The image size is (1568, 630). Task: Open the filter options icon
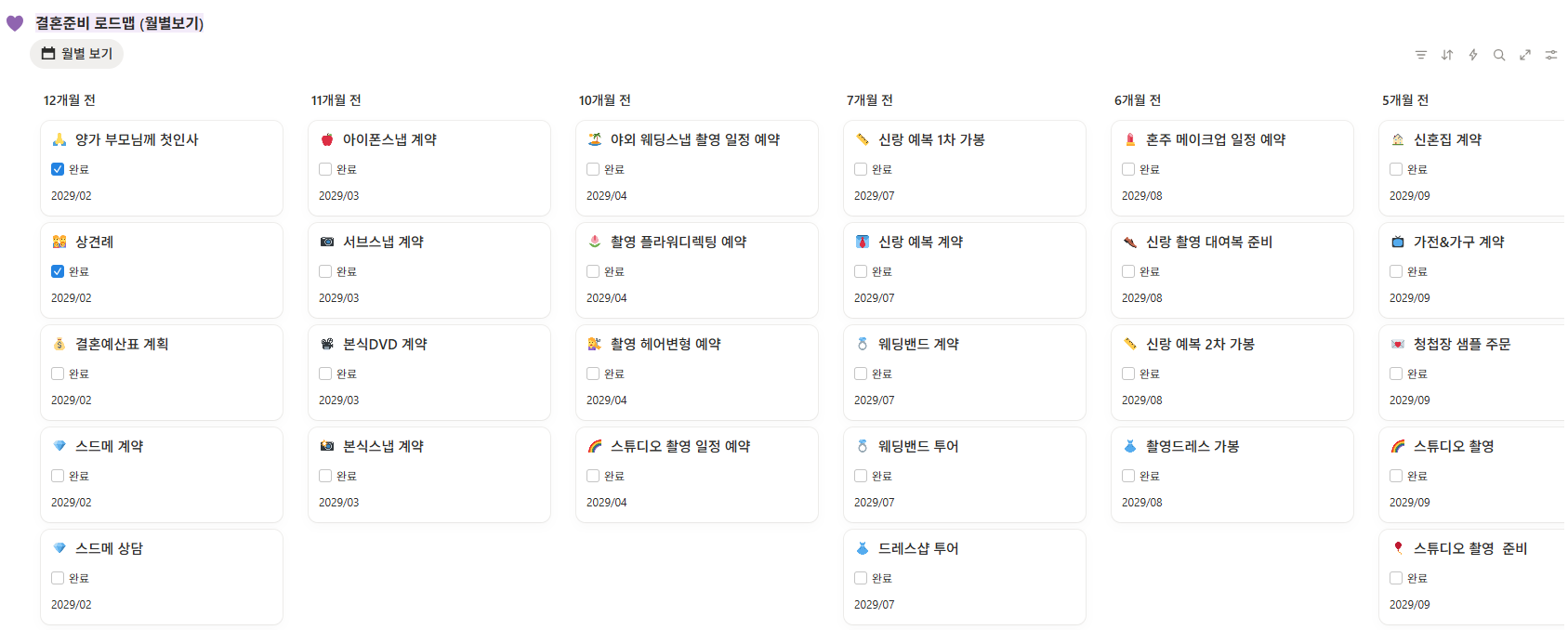[x=1420, y=54]
